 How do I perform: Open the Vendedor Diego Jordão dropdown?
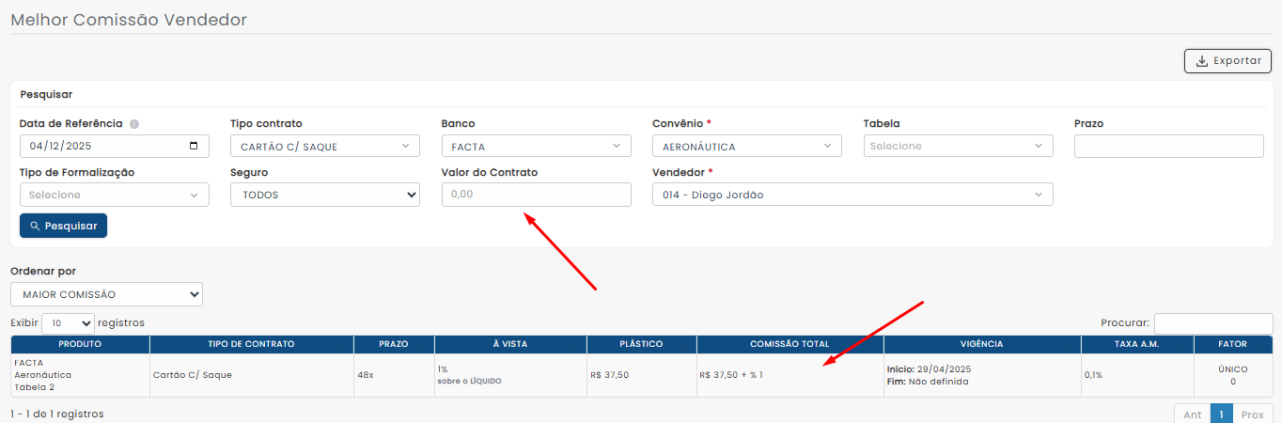851,195
